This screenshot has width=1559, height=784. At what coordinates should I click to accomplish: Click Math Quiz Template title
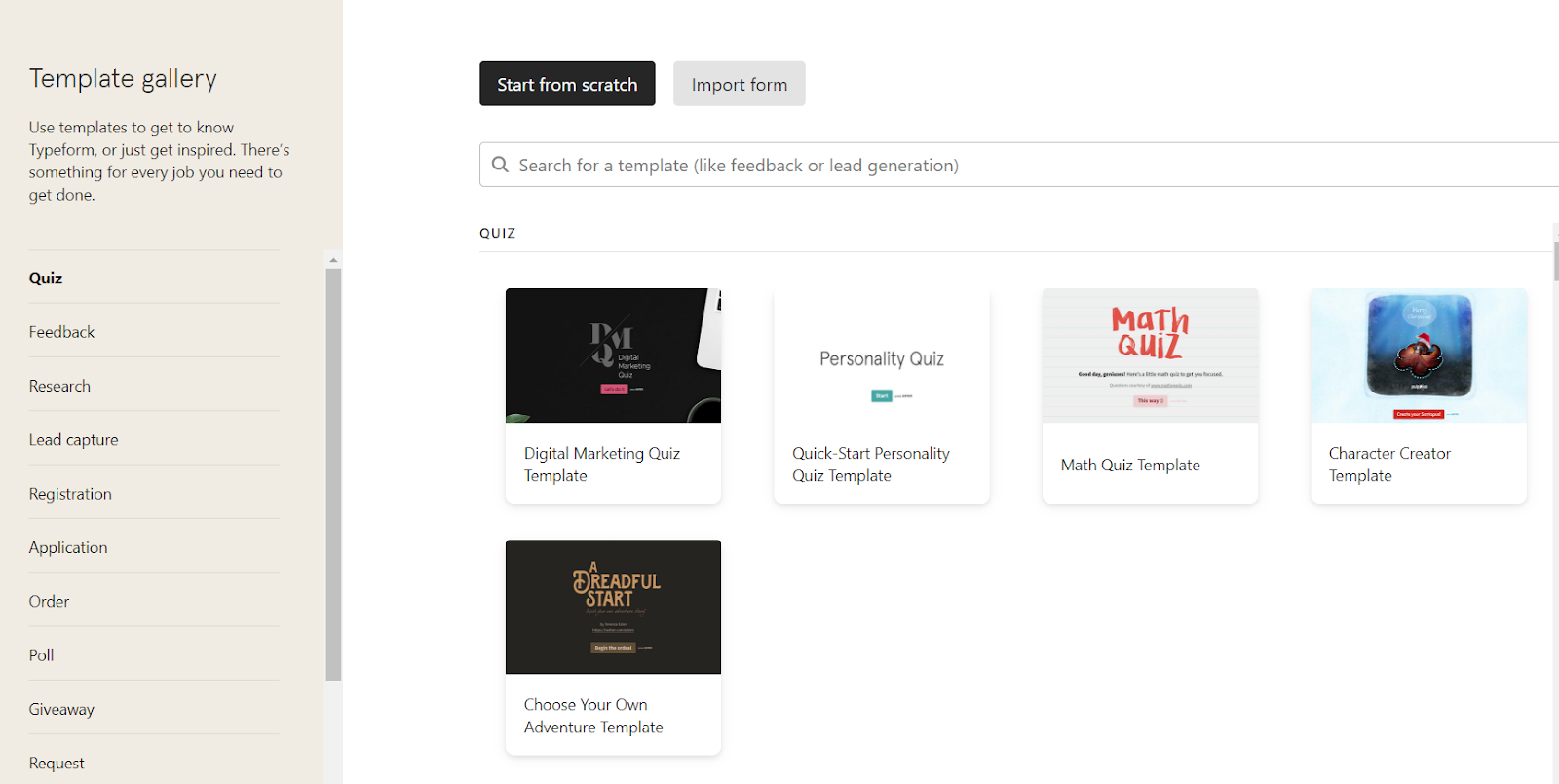click(x=1130, y=466)
